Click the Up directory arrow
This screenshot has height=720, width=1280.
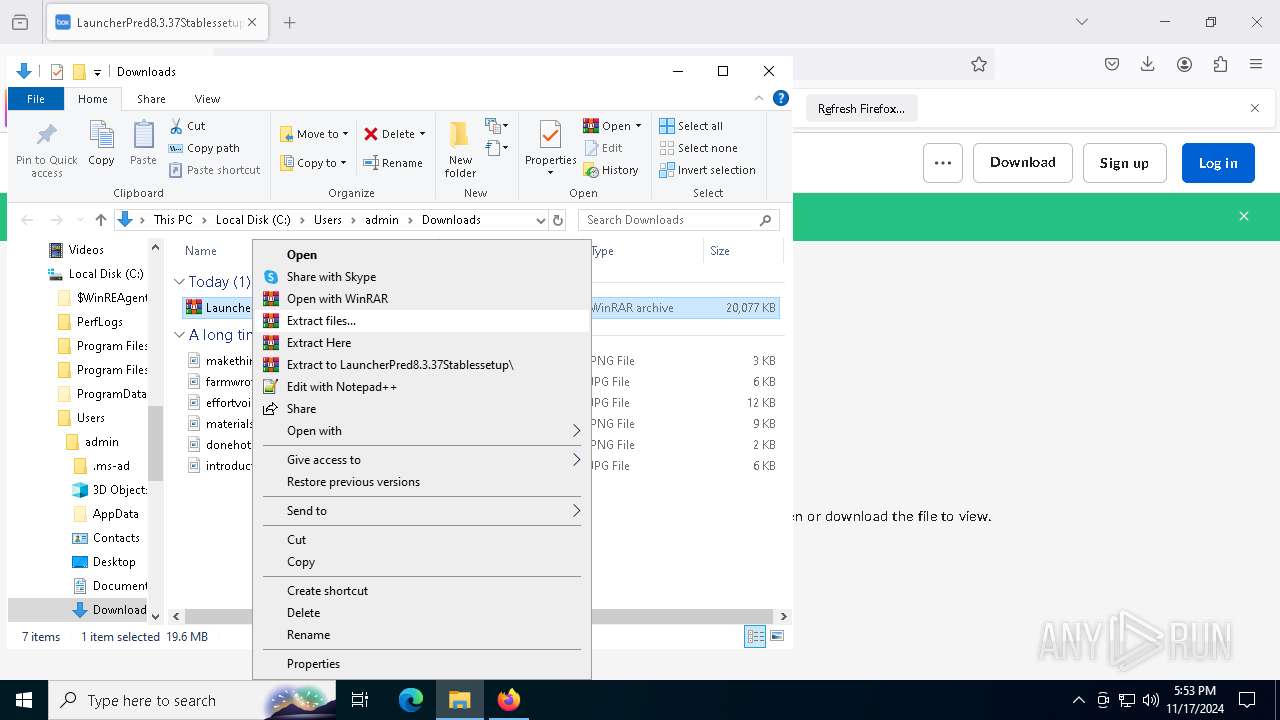(x=100, y=220)
